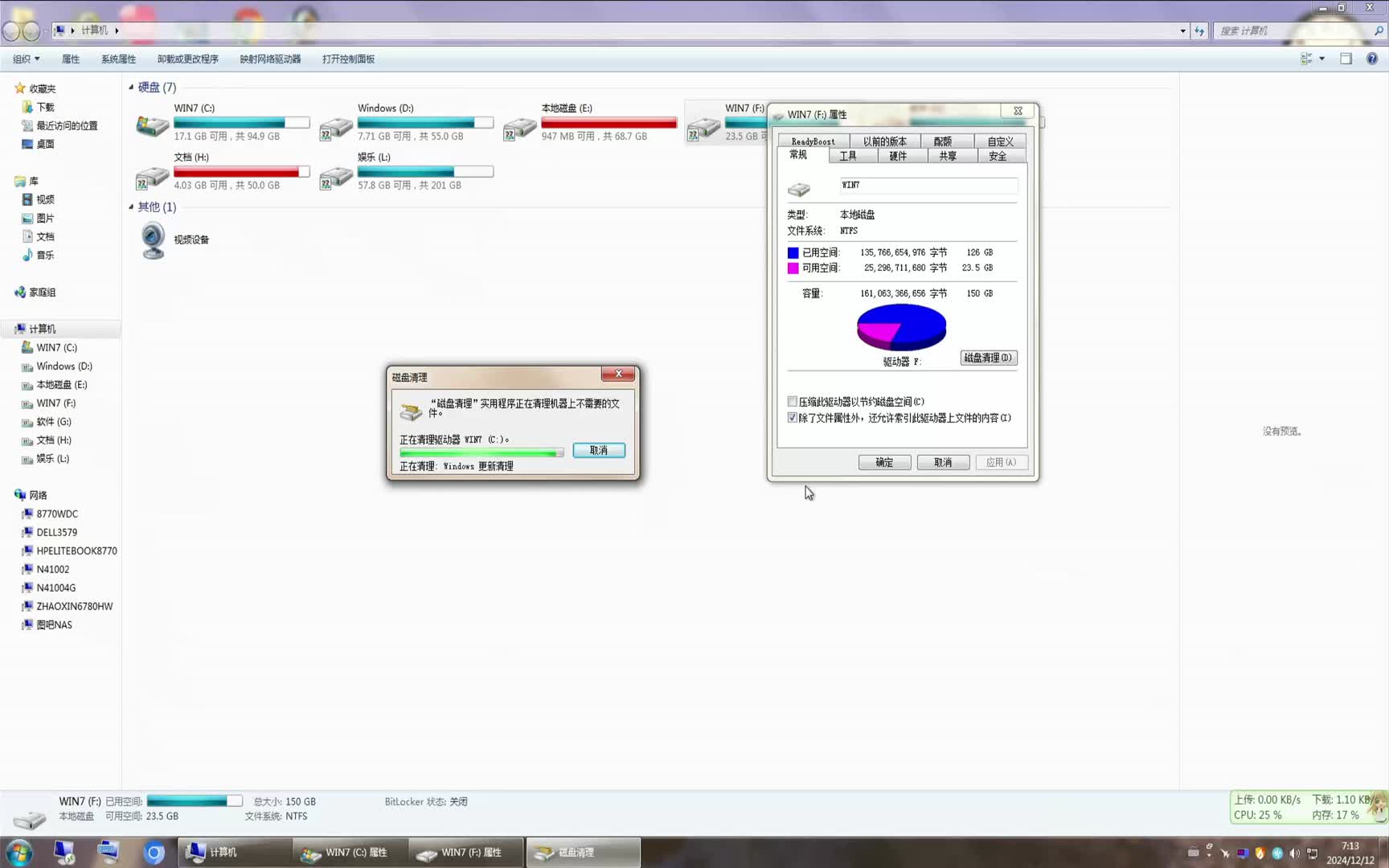Toggle the preview pane icon
The width and height of the screenshot is (1389, 868).
[1346, 59]
